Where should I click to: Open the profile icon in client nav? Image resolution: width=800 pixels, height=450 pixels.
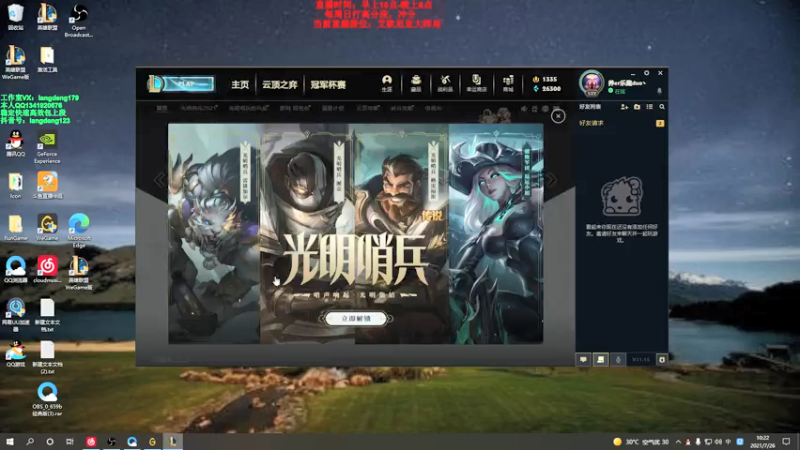coord(387,83)
